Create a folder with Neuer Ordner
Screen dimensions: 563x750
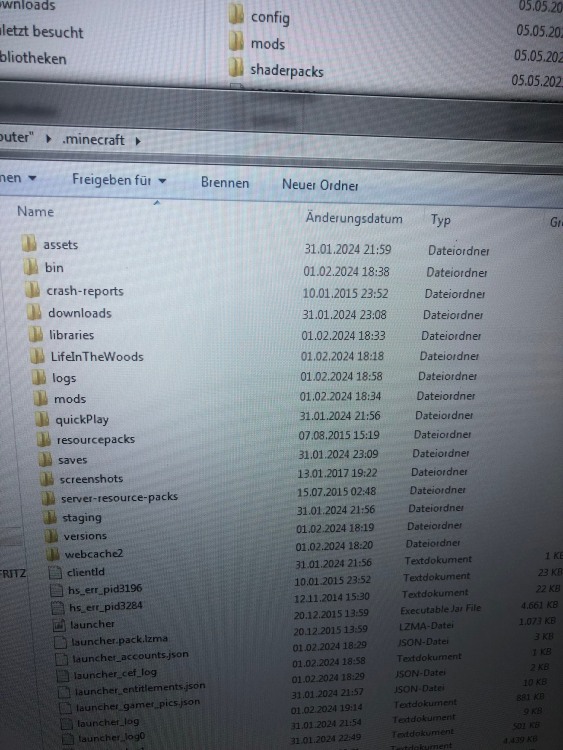320,185
